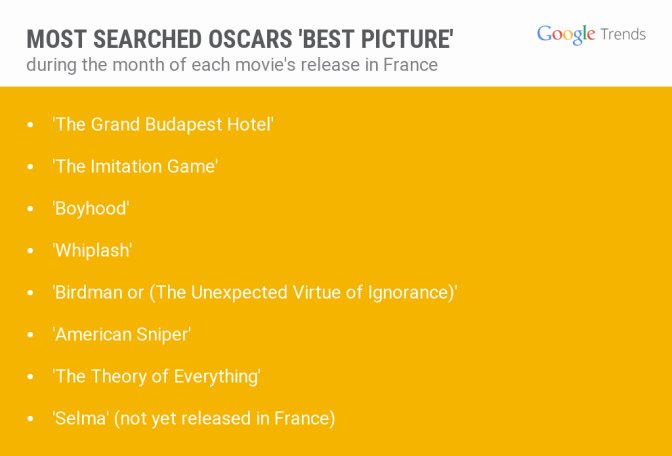
Task: Click the bullet before 'The Theory of Everything'
Action: [x=30, y=377]
